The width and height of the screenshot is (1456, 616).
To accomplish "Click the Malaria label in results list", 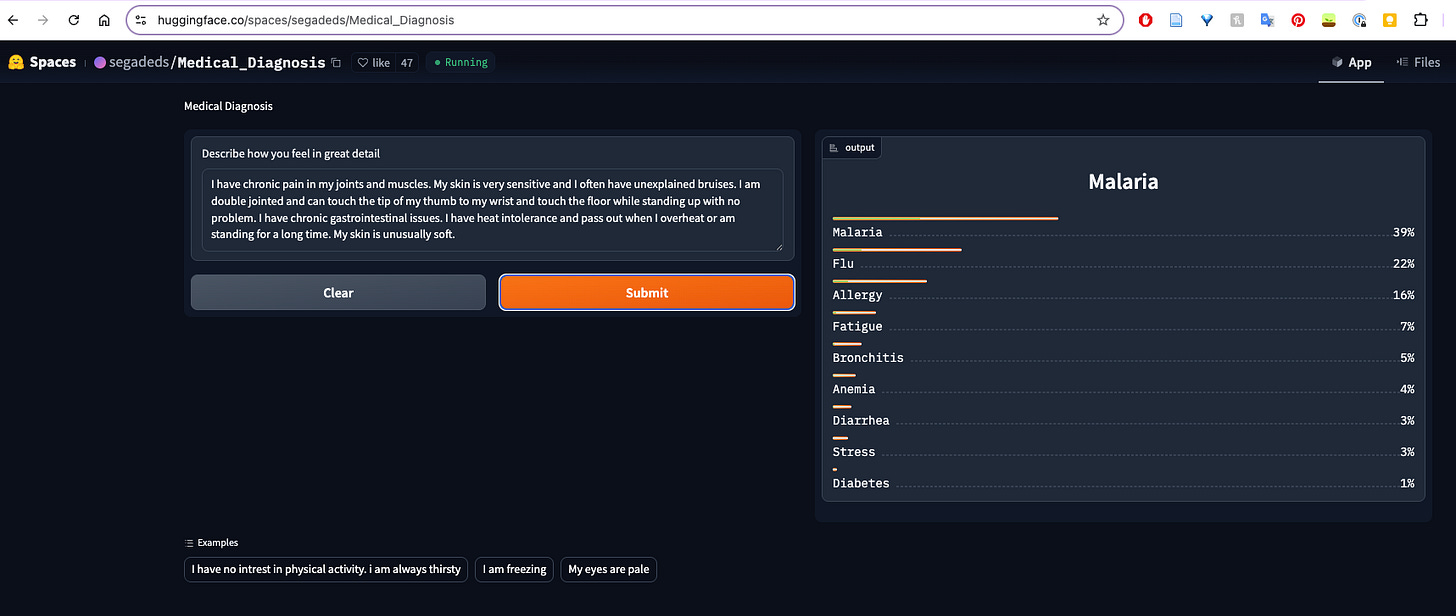I will click(857, 232).
